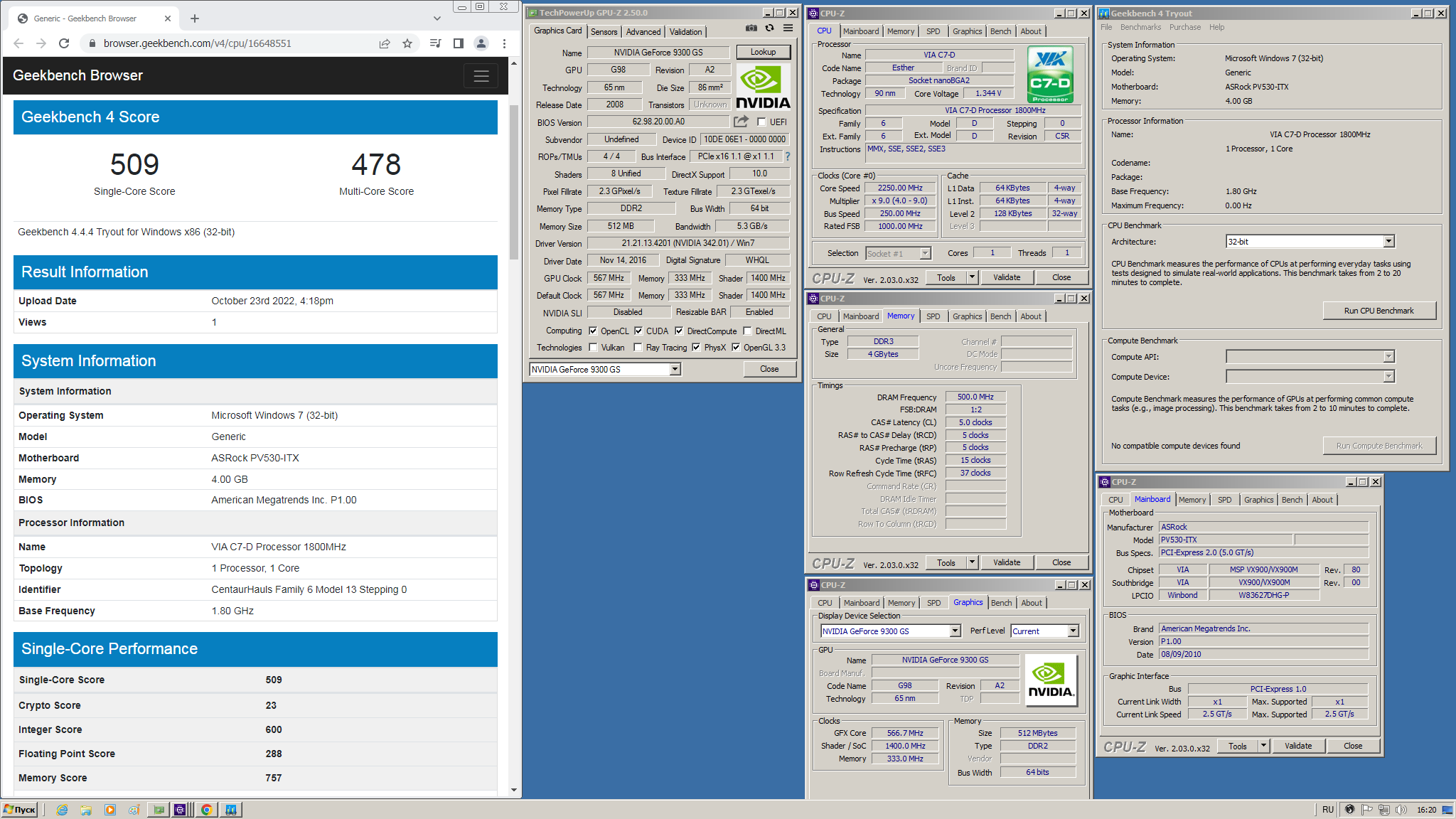Go back in Chrome

click(18, 43)
